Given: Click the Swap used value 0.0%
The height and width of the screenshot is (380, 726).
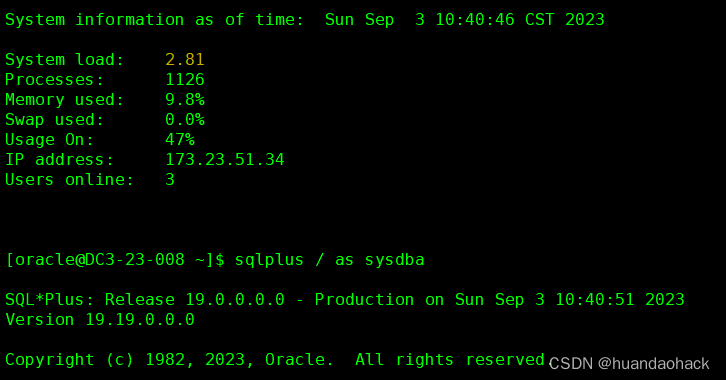Looking at the screenshot, I should click(x=185, y=119).
